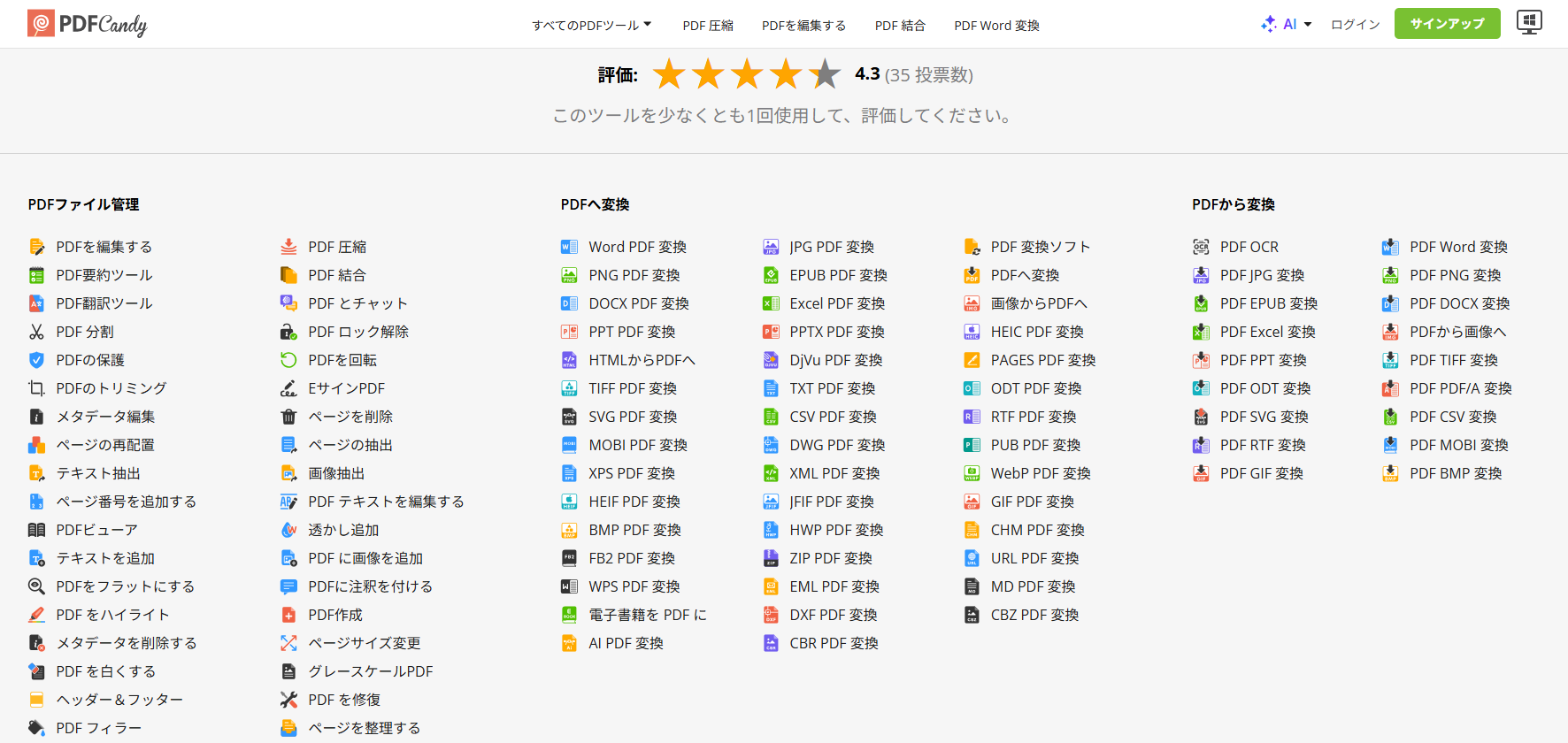Click the ZIP icon for ZIP PDF 変換

pyautogui.click(x=771, y=558)
